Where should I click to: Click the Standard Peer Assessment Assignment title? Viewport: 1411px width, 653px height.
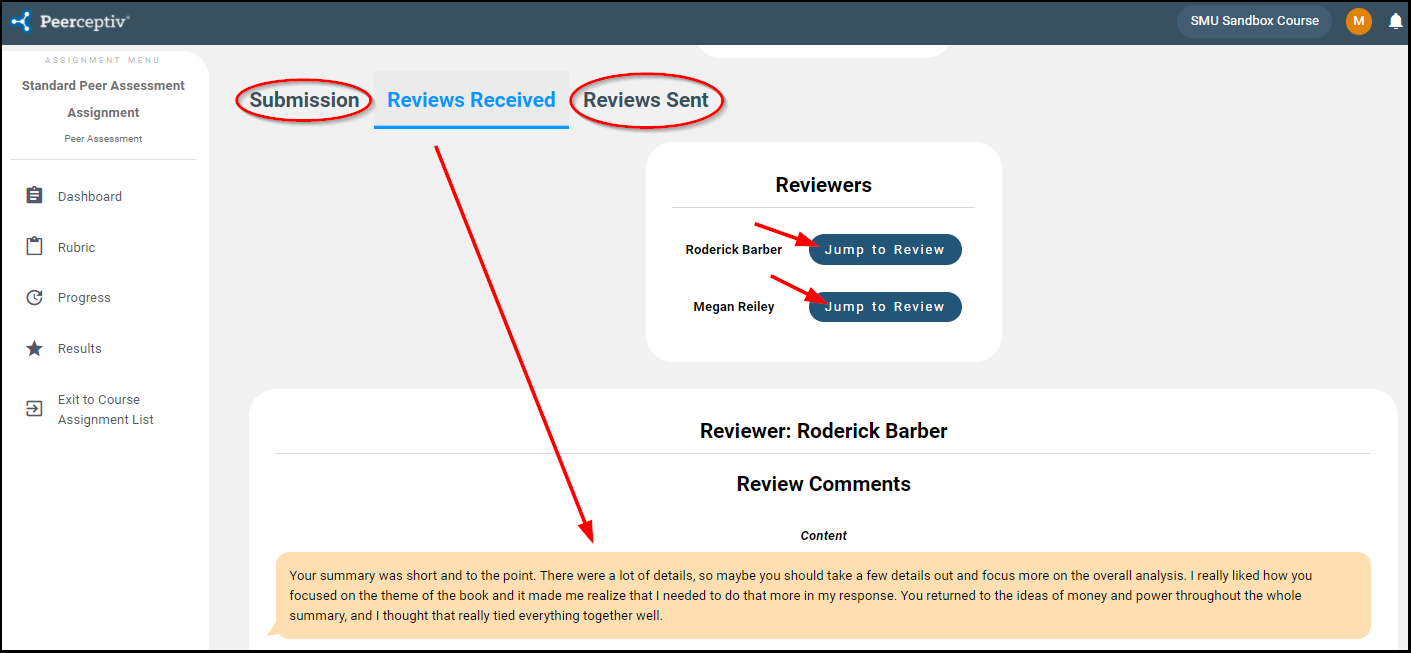click(103, 99)
